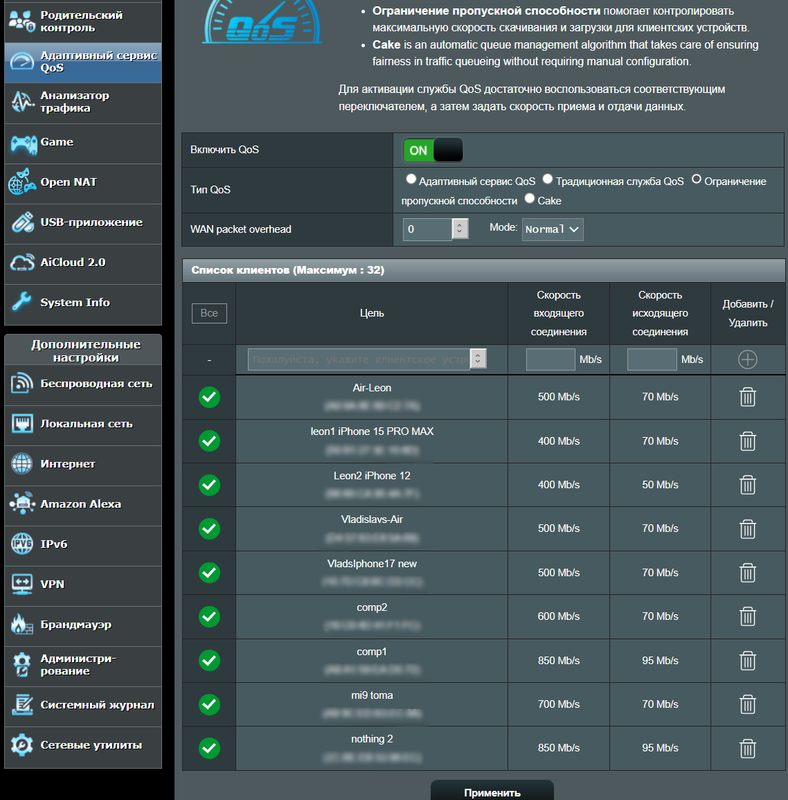Screen dimensions: 788x800
Task: Delete the comp2 client entry
Action: tap(748, 616)
